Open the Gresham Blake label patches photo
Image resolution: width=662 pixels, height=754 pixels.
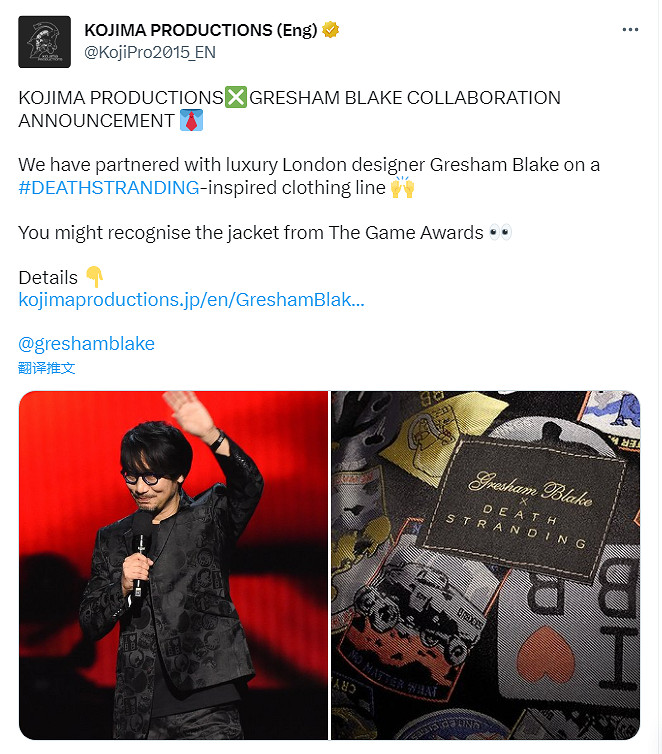(x=486, y=565)
